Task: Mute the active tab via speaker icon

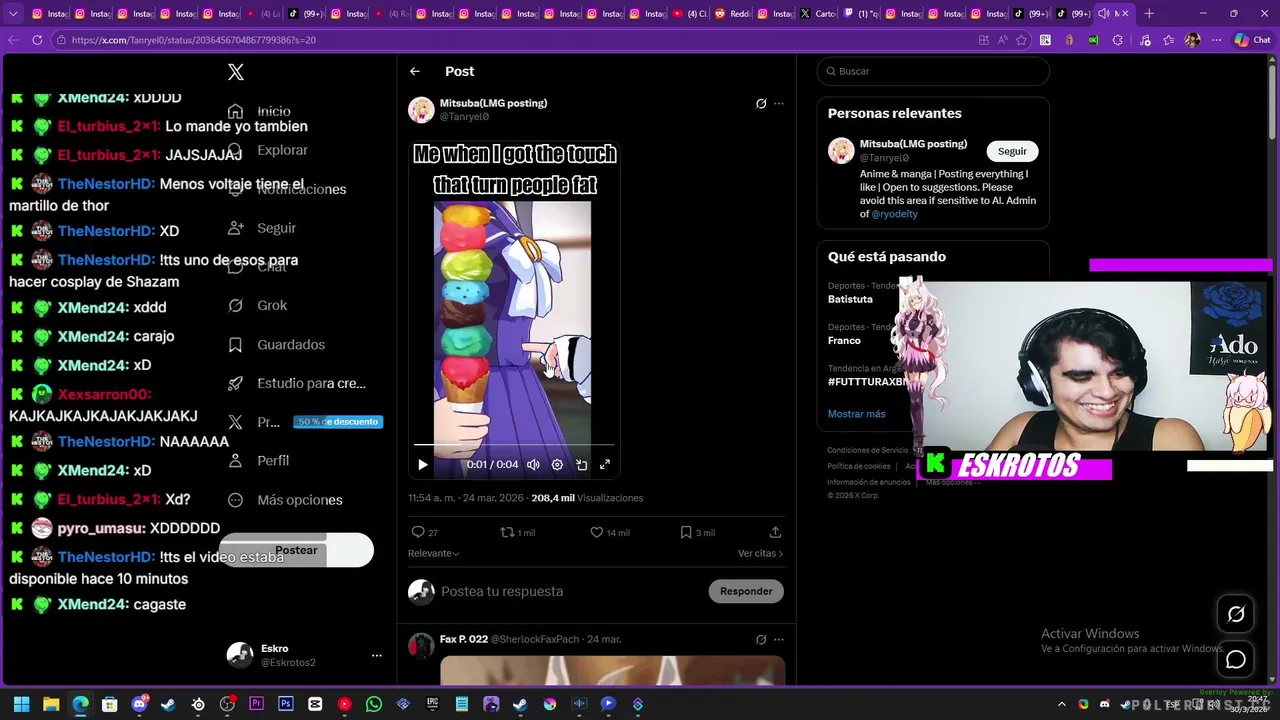Action: point(1103,14)
